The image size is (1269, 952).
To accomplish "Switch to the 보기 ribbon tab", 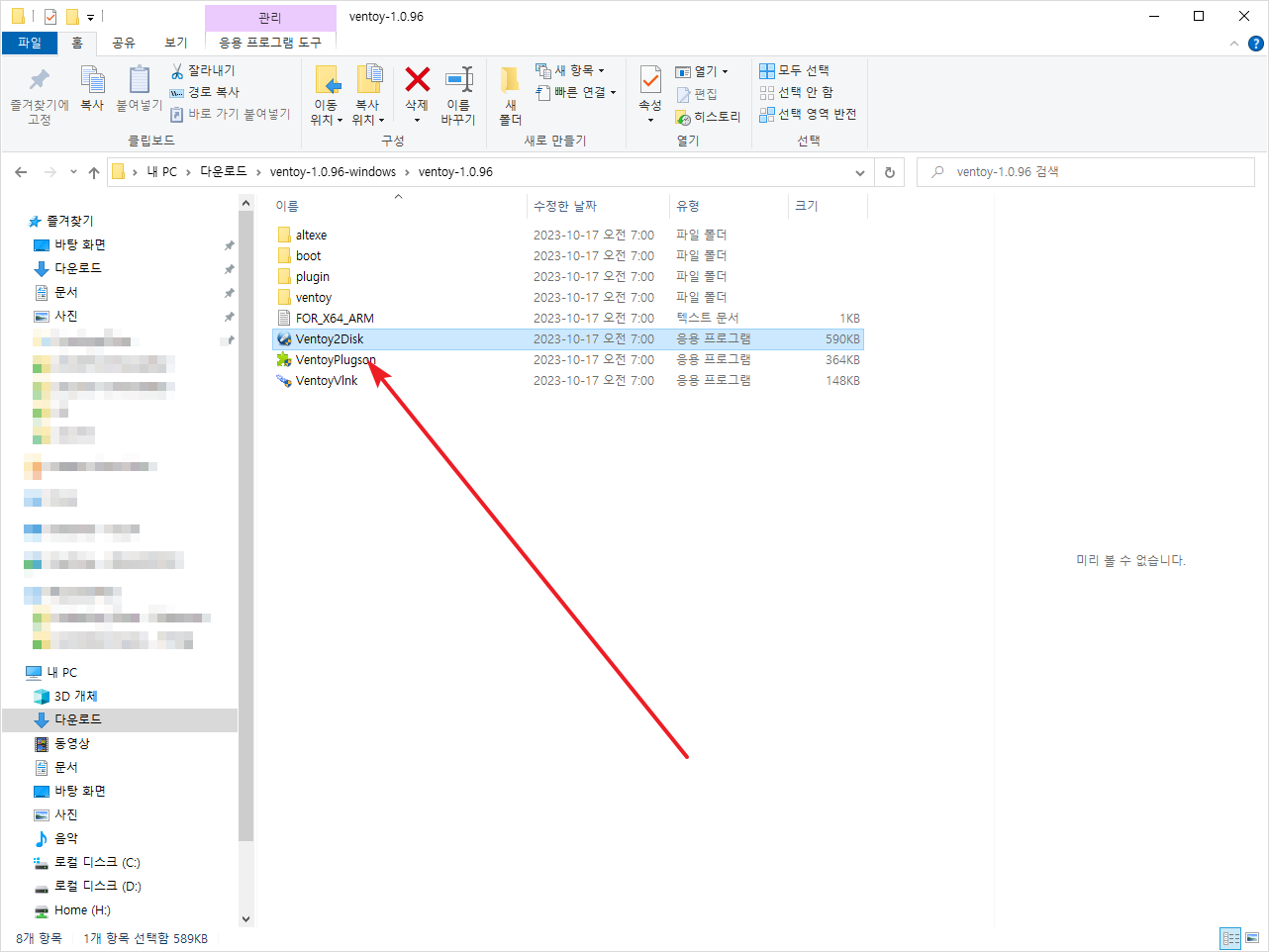I will [x=176, y=43].
